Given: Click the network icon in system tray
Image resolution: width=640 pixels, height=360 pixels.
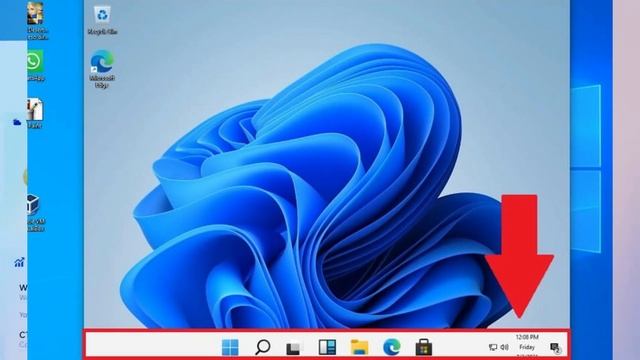Looking at the screenshot, I should (493, 347).
